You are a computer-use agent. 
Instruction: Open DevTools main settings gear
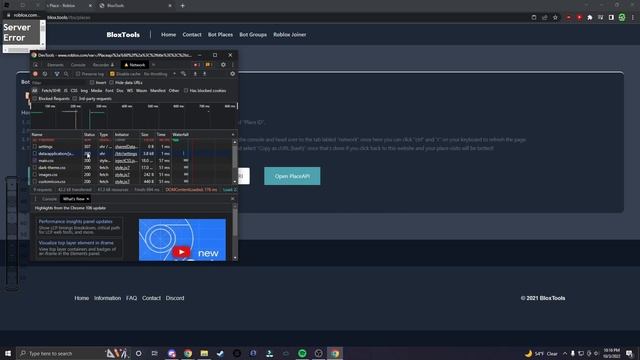pyautogui.click(x=223, y=64)
